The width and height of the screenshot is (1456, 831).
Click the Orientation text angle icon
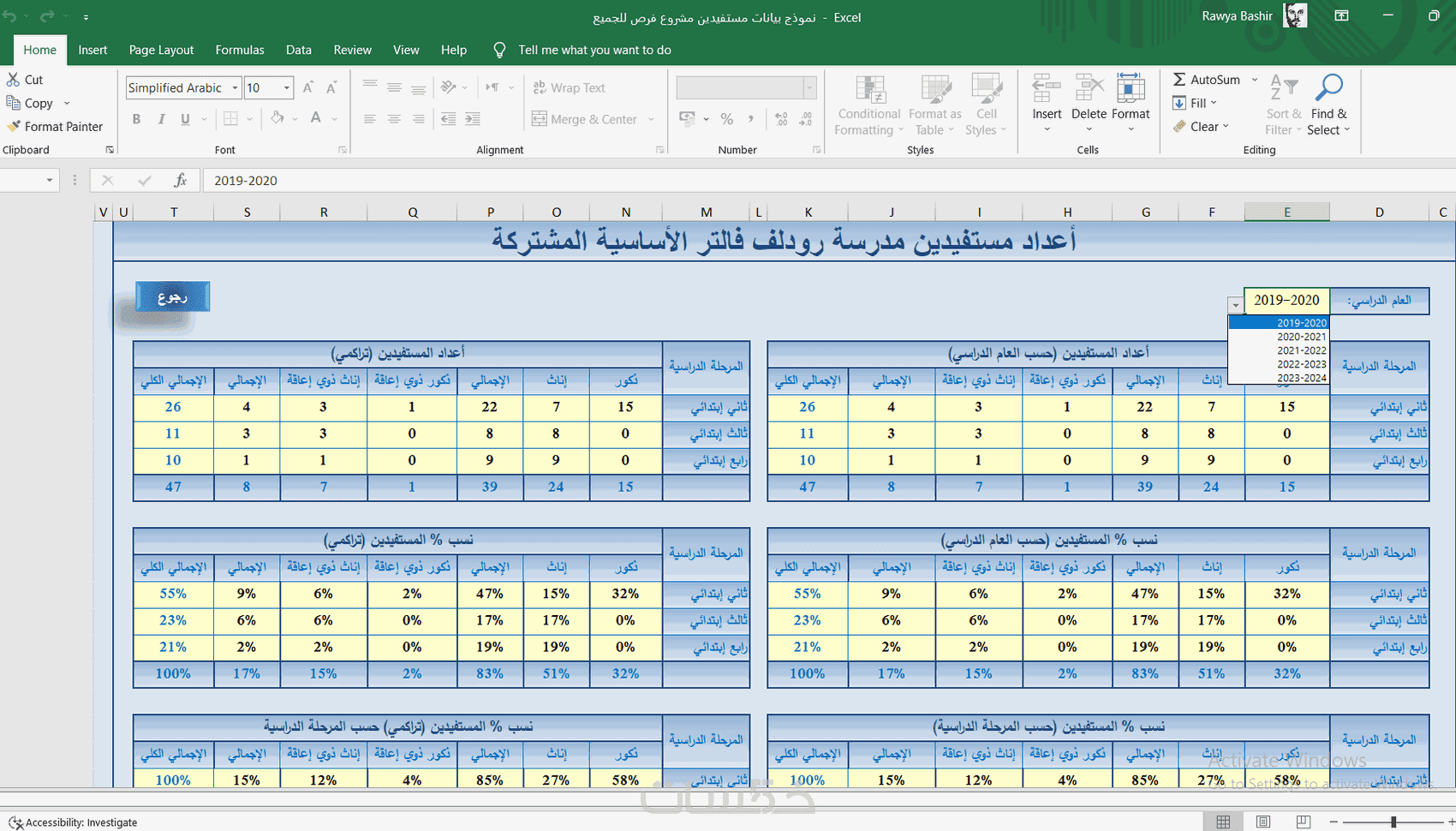448,87
